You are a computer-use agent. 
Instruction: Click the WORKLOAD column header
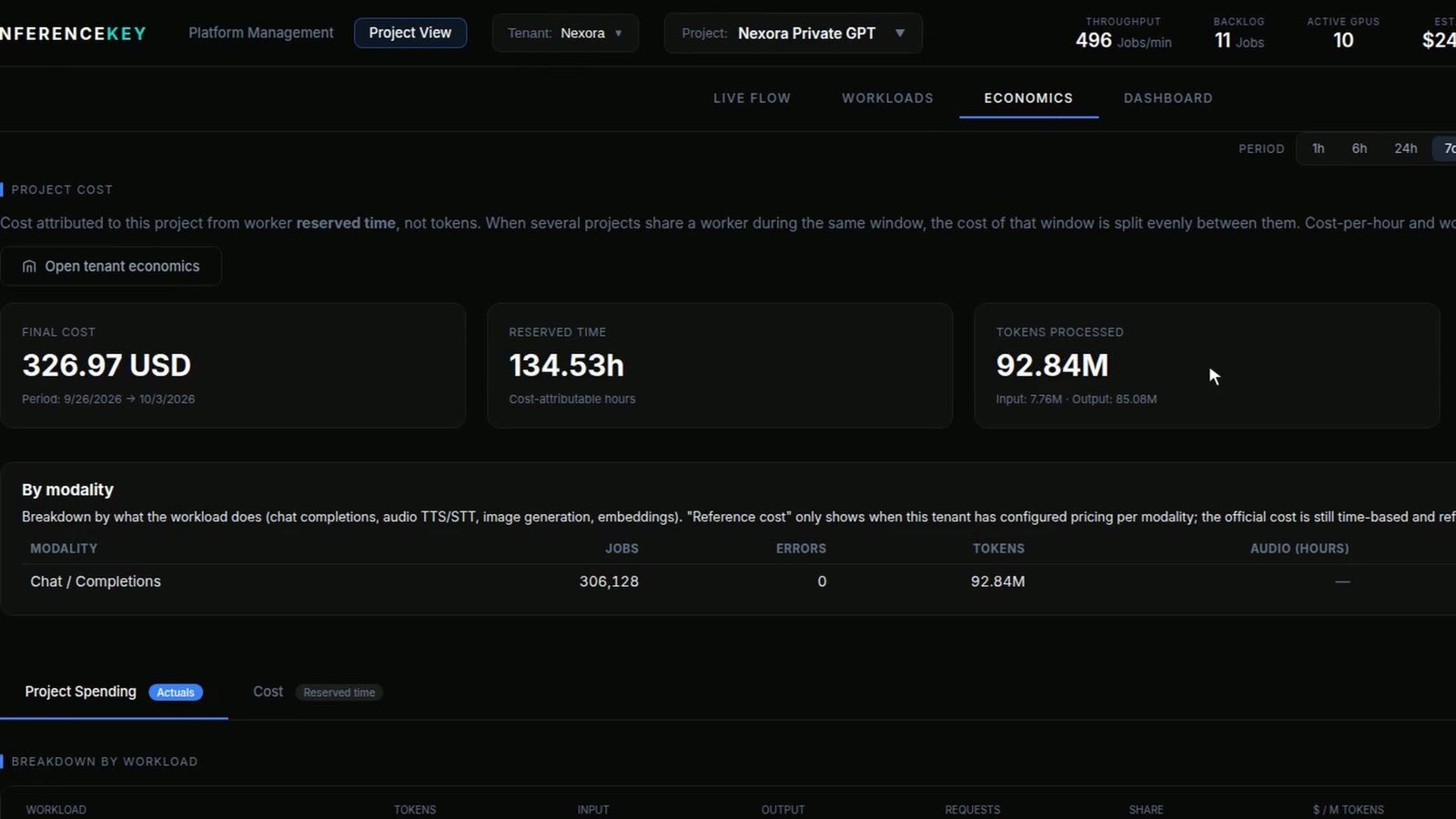[56, 810]
